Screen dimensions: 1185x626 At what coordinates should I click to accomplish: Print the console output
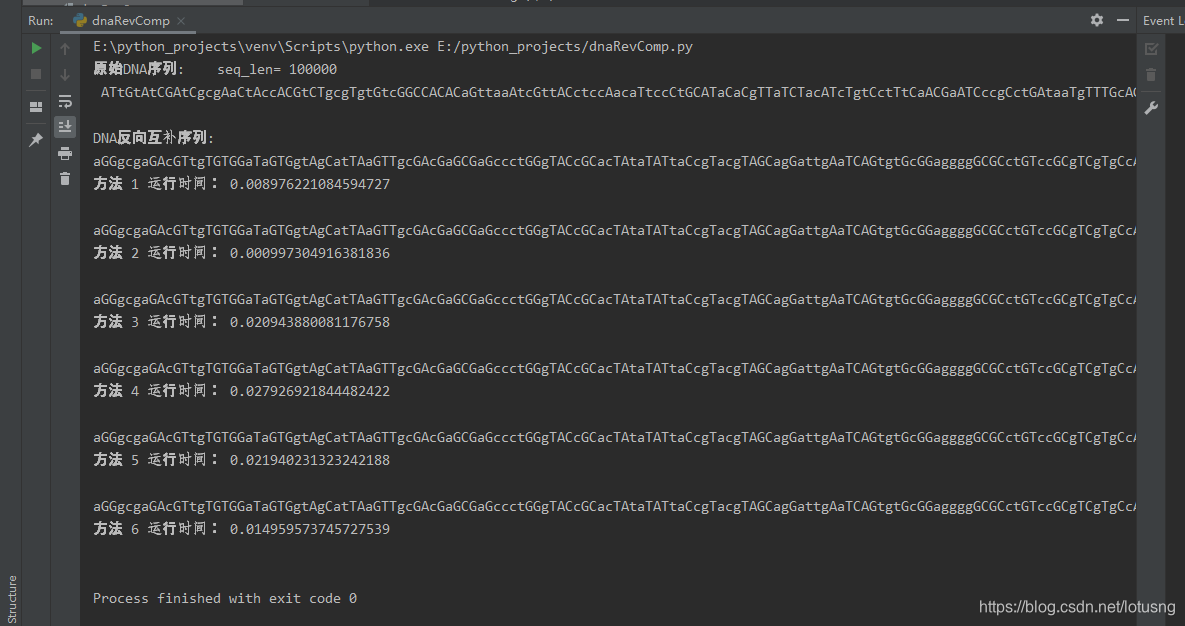coord(65,153)
